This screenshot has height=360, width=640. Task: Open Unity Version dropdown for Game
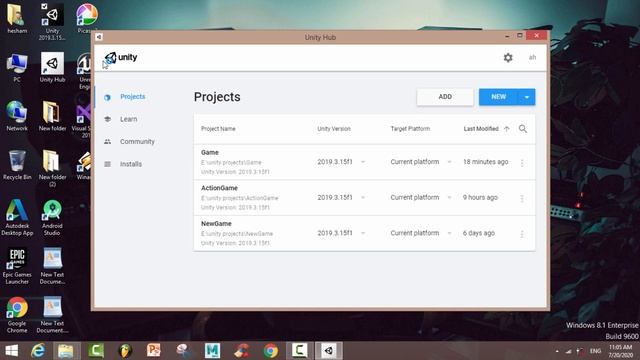click(x=363, y=162)
